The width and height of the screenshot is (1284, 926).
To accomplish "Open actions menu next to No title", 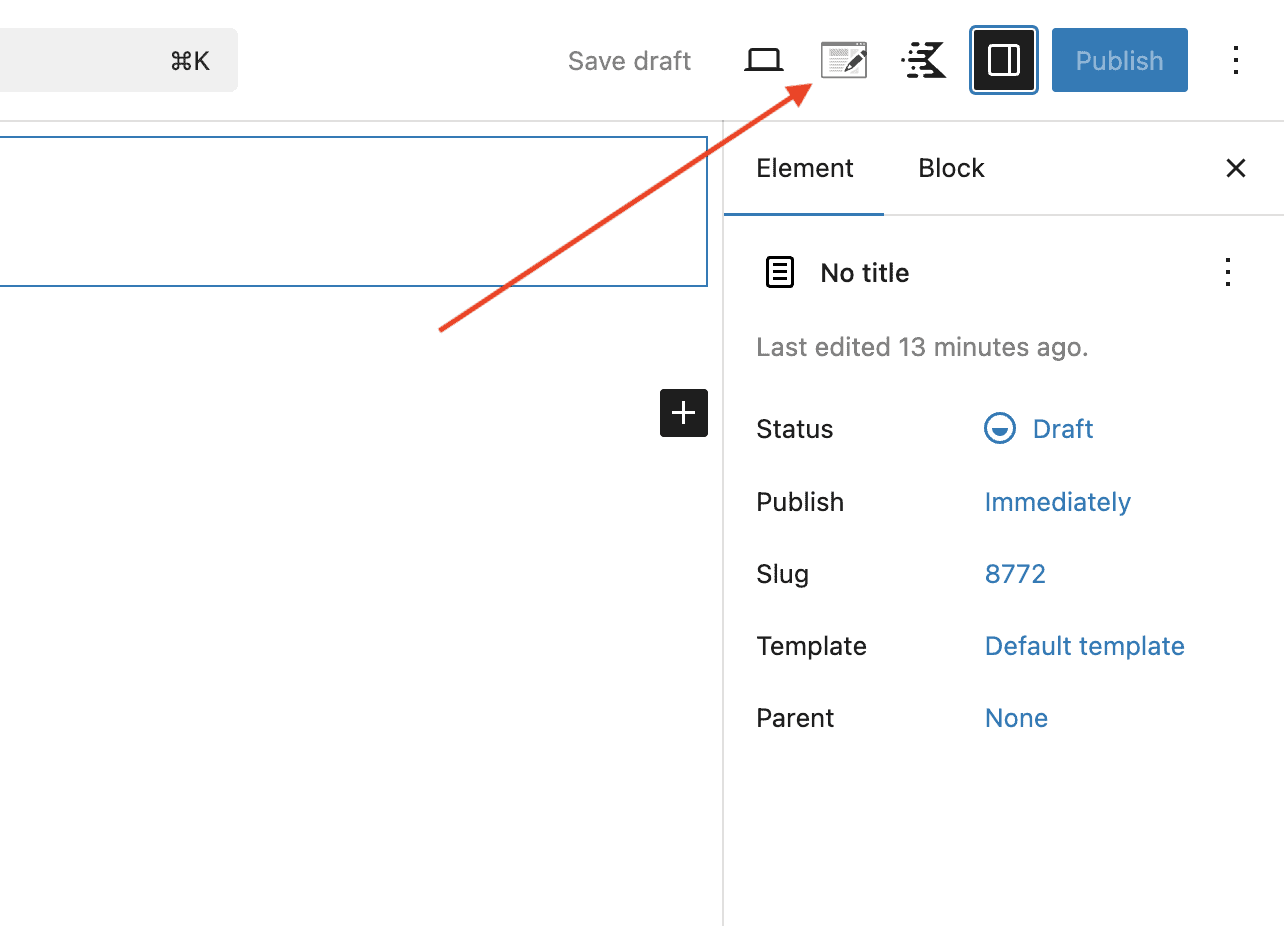I will point(1228,273).
